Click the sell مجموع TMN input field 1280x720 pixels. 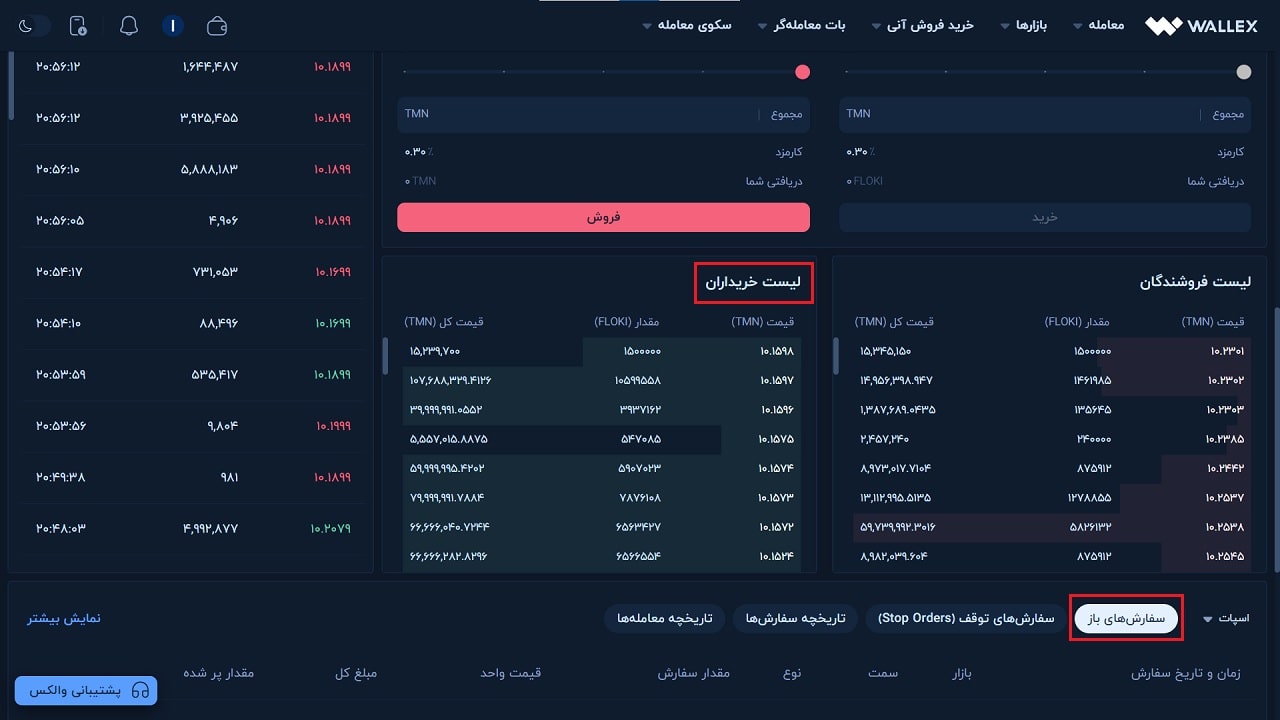(603, 114)
